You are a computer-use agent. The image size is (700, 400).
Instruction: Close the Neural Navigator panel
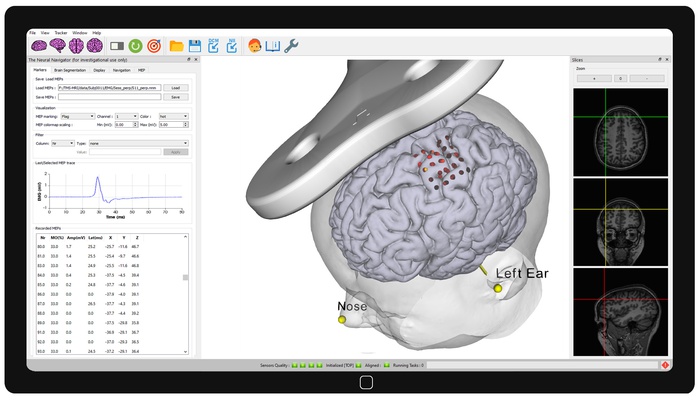[196, 59]
